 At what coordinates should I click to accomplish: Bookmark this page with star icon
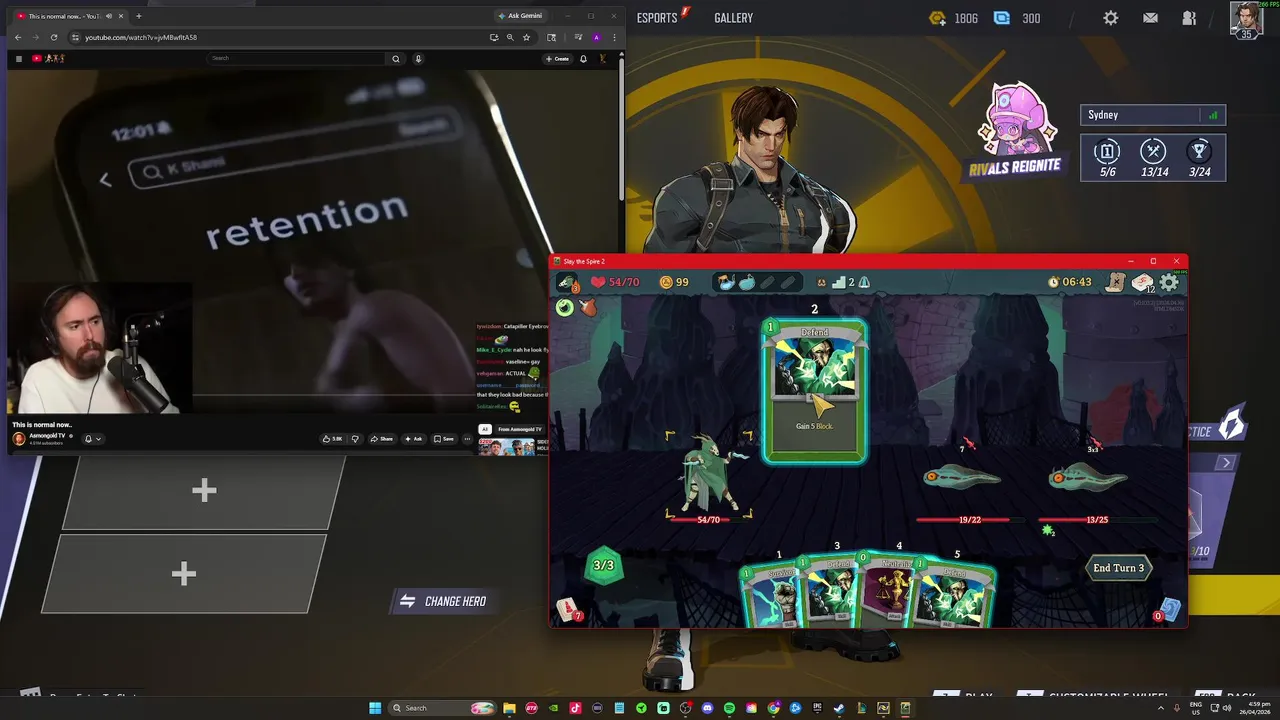[x=527, y=37]
